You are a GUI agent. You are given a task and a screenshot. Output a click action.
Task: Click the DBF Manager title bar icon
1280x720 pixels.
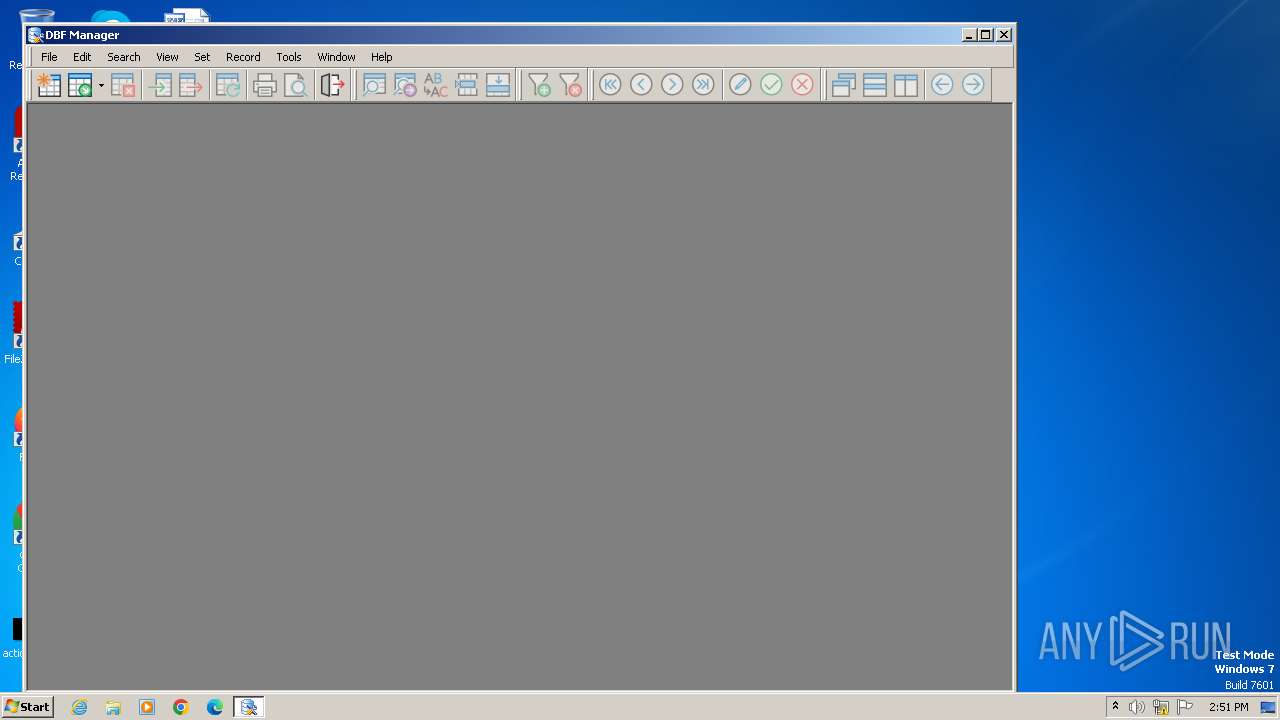coord(35,35)
